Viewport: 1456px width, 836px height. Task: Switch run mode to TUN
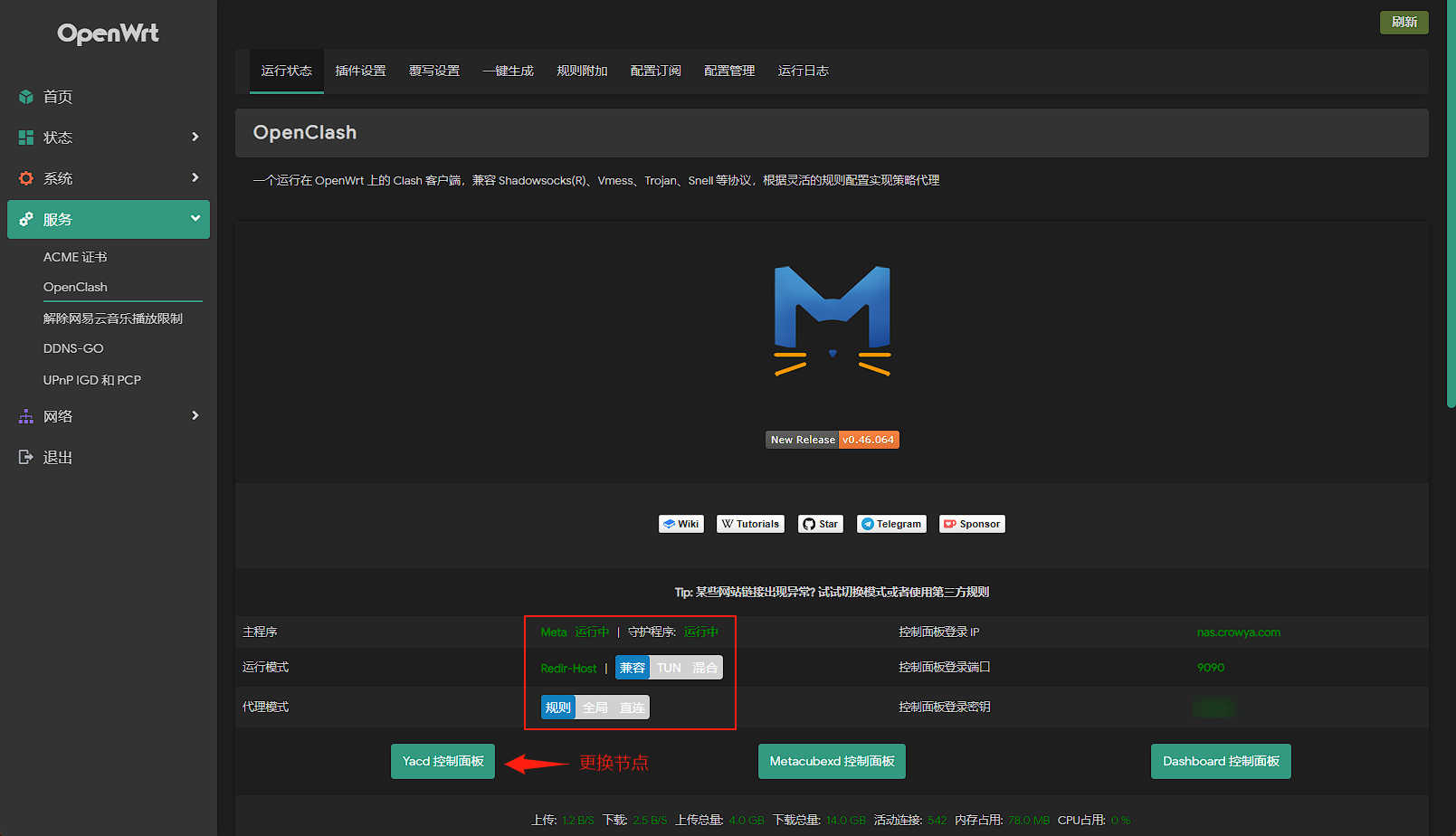pos(669,668)
